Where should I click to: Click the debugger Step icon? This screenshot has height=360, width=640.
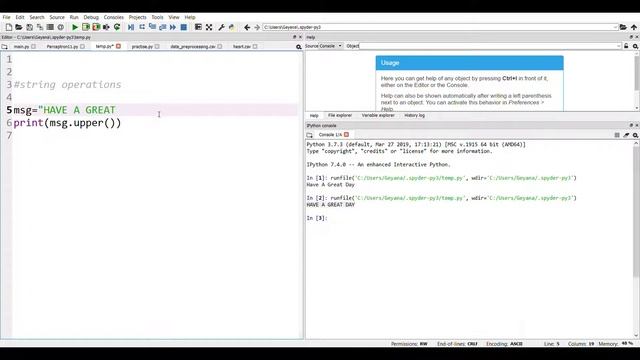pos(142,27)
